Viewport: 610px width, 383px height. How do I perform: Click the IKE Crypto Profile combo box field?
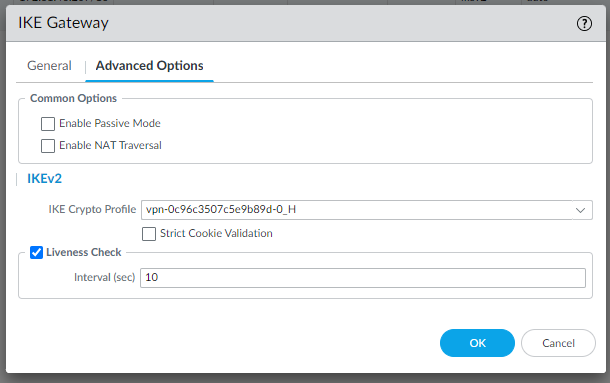pos(366,210)
